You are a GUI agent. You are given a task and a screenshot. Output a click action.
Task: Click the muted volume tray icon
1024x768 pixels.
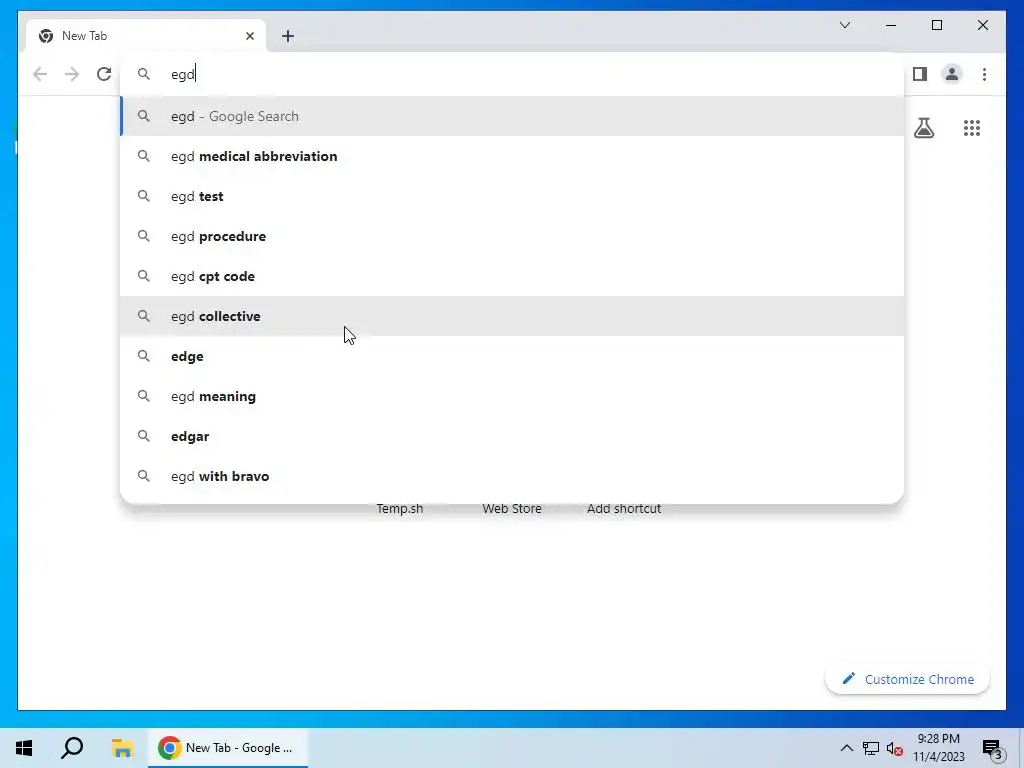click(x=895, y=748)
